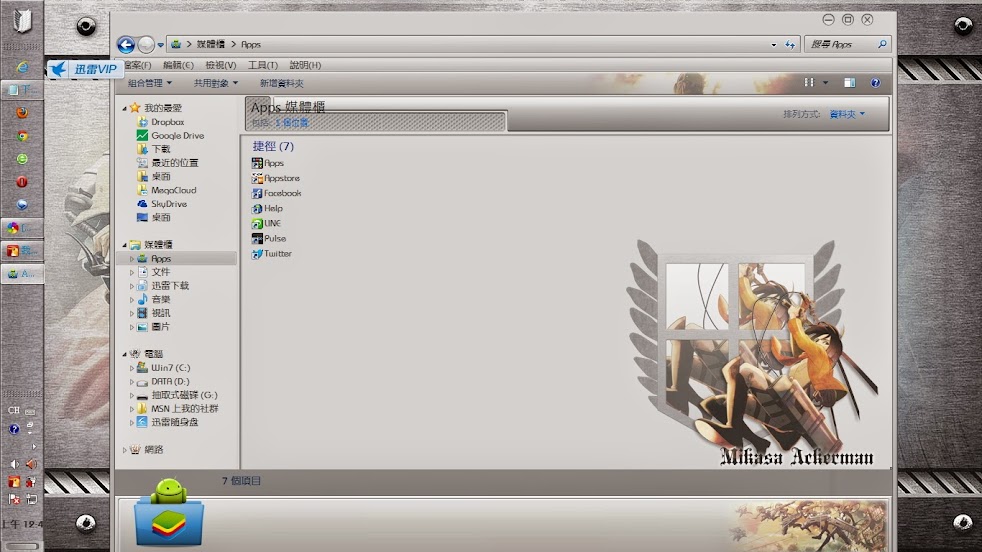Collapse the 電腦 tree section

[124, 355]
